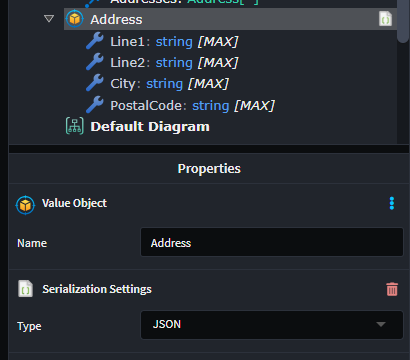
Task: Click the Serialization Settings heading
Action: [97, 289]
